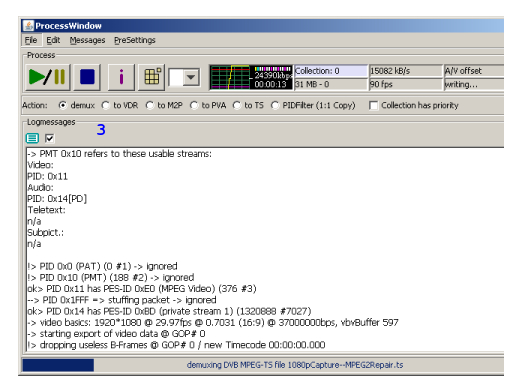The width and height of the screenshot is (516, 382).
Task: Click the Teletext: log line
Action: coord(46,210)
